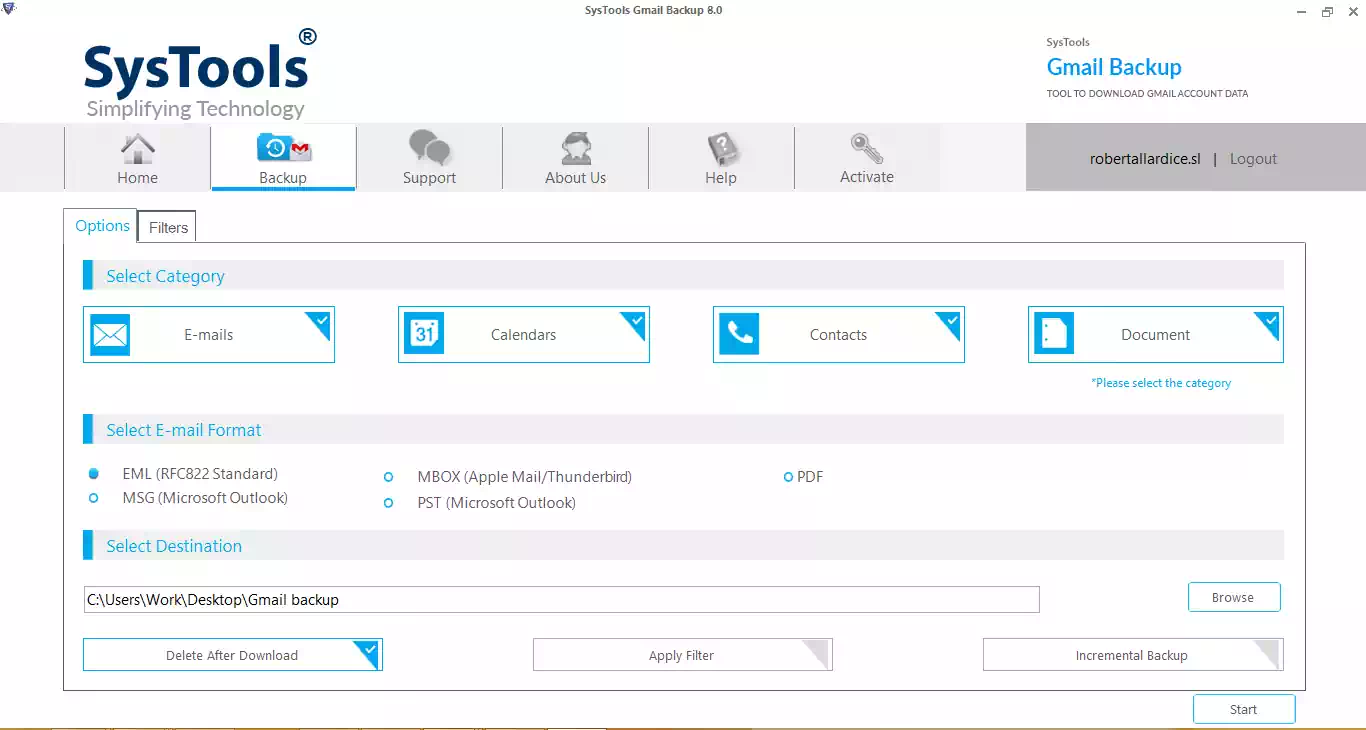Choose PDF as e-mail format

tap(788, 478)
